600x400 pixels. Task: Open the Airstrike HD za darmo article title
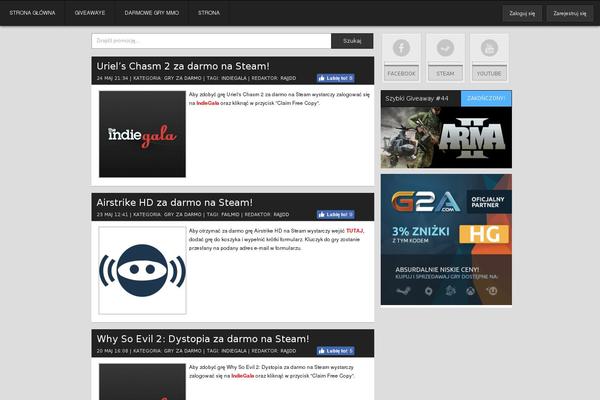coord(174,202)
